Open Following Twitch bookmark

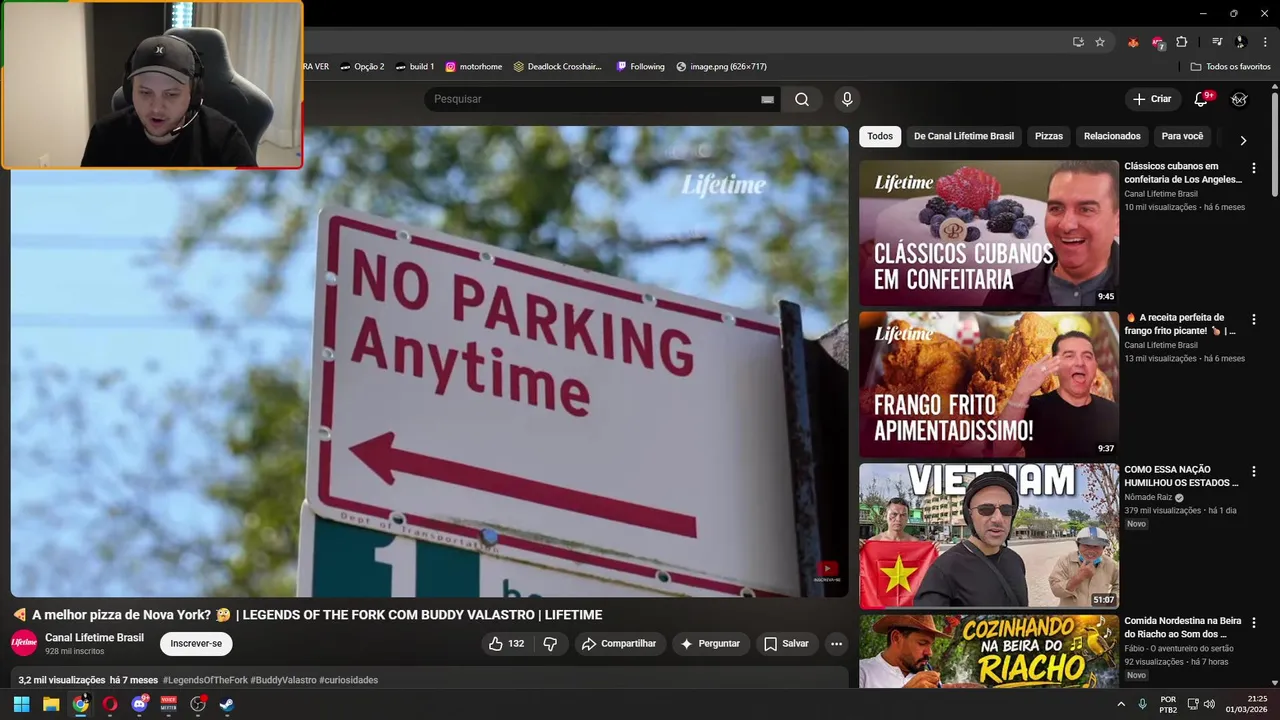point(641,67)
